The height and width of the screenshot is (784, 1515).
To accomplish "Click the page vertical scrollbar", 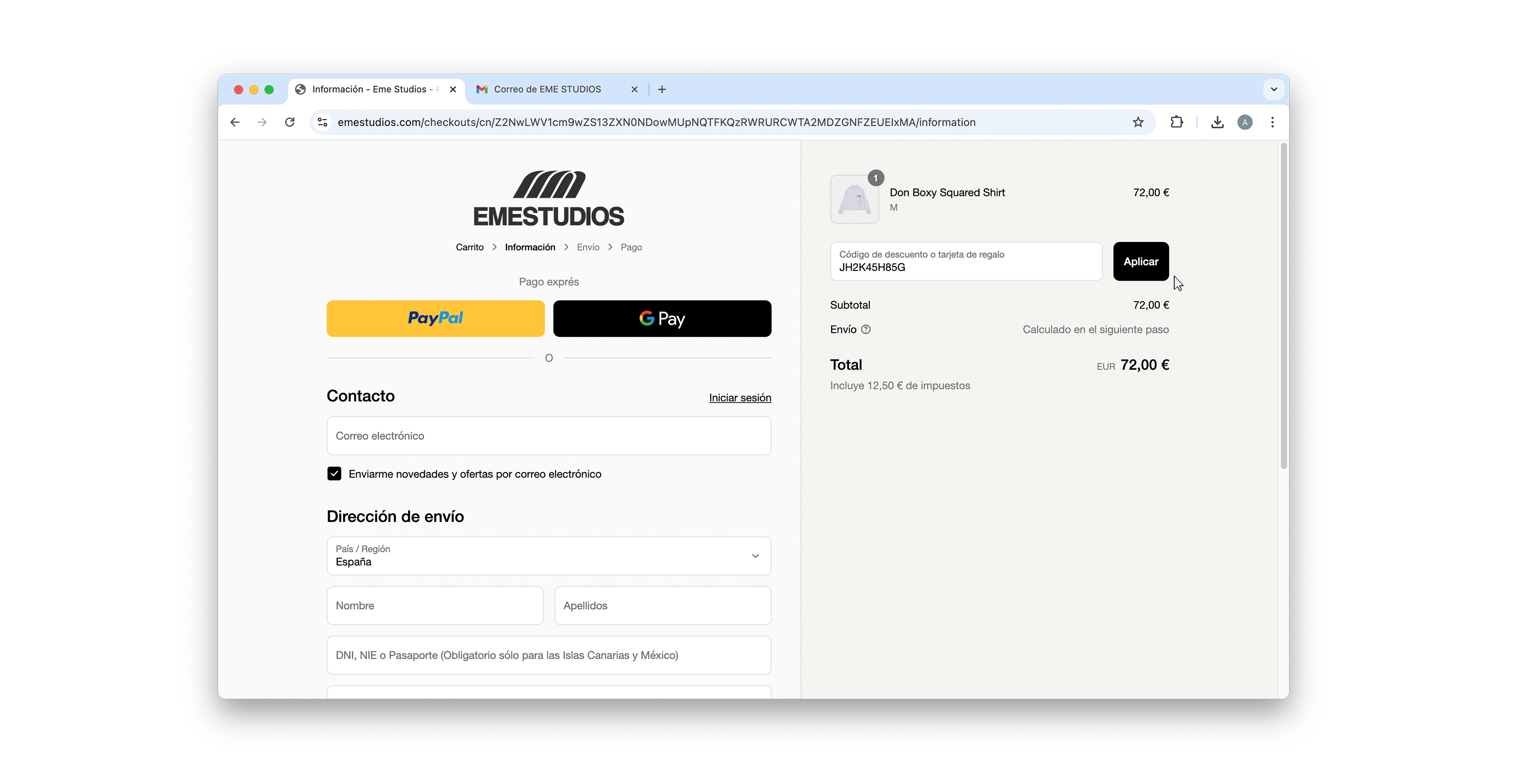I will [1284, 306].
